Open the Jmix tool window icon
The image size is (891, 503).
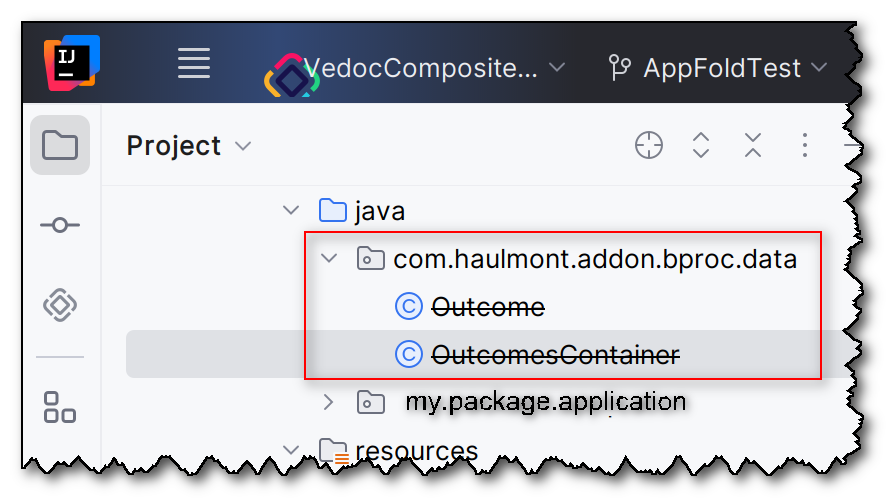(x=60, y=305)
